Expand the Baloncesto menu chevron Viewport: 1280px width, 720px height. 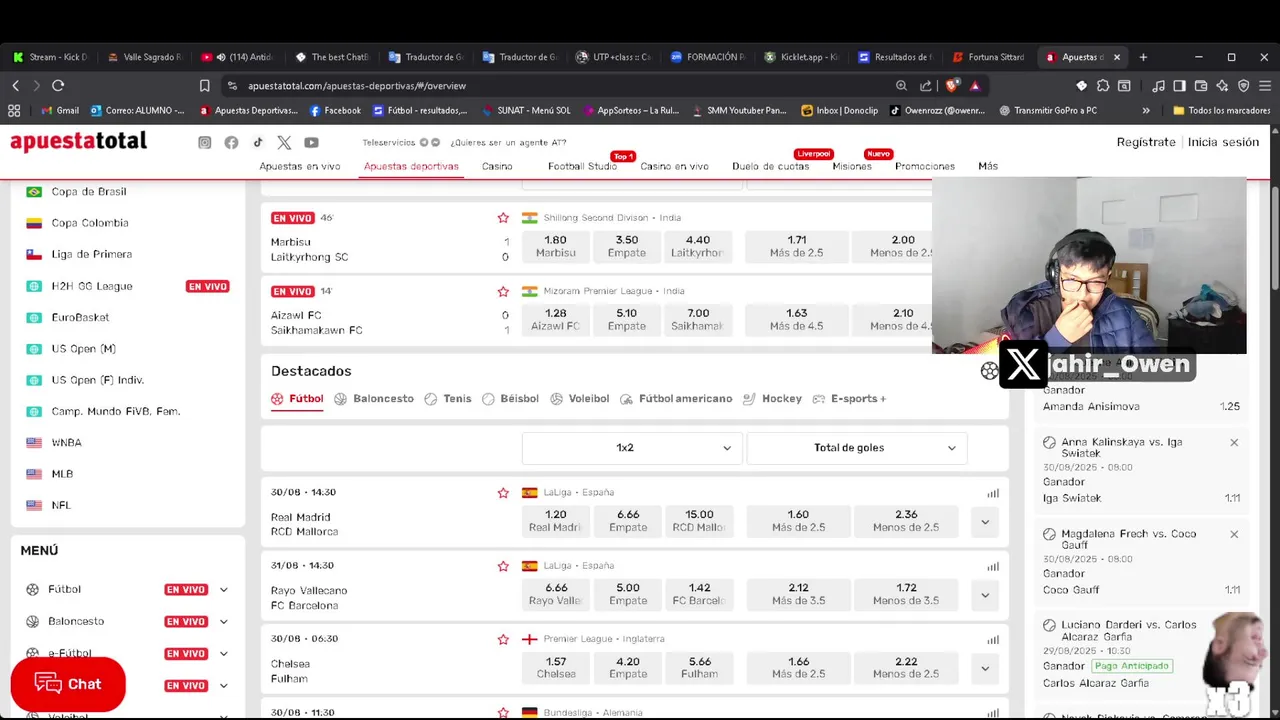click(x=223, y=622)
